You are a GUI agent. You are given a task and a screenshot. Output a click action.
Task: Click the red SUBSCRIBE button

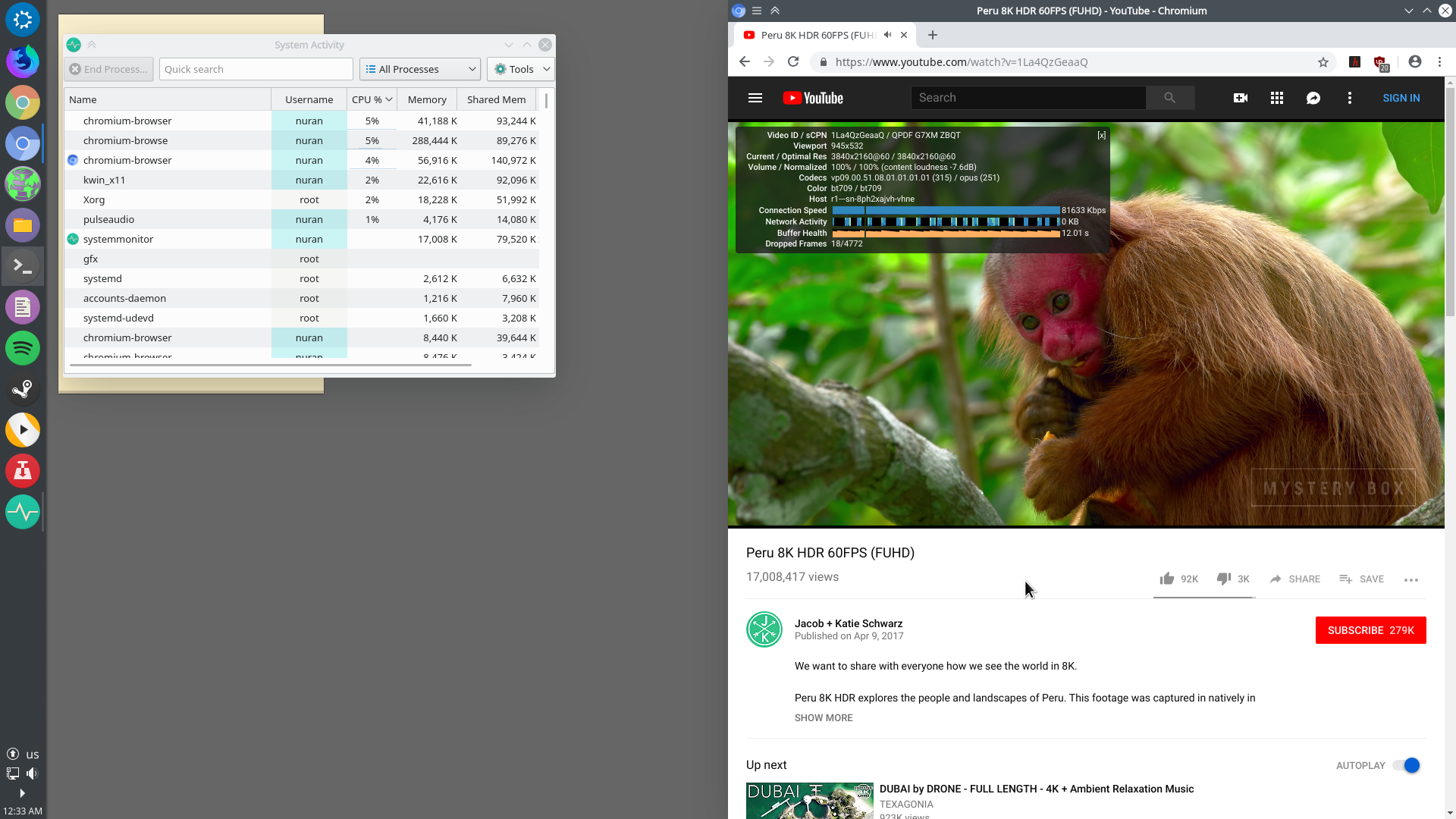(1370, 630)
